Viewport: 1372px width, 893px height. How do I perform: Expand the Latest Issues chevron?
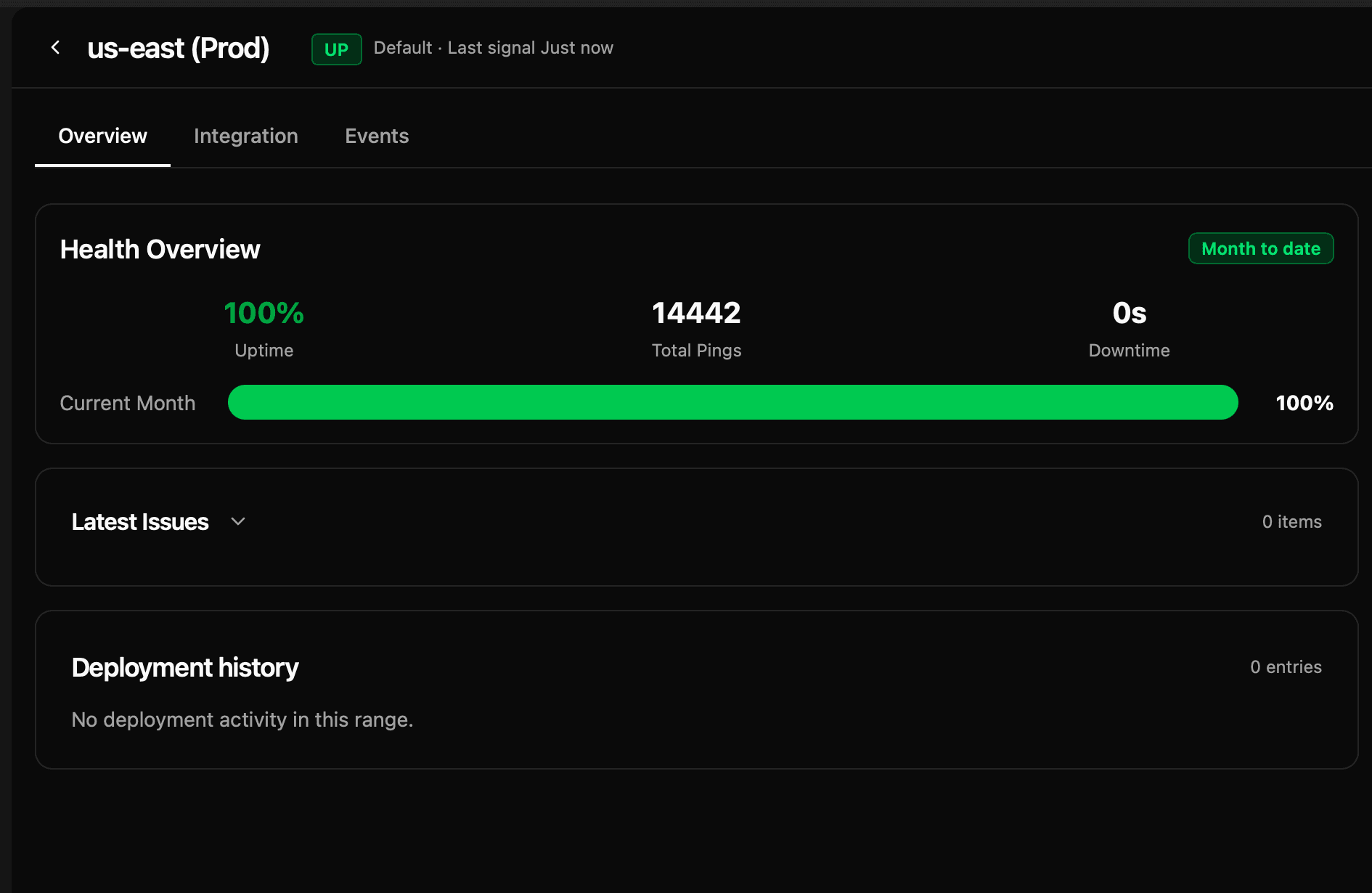point(238,521)
